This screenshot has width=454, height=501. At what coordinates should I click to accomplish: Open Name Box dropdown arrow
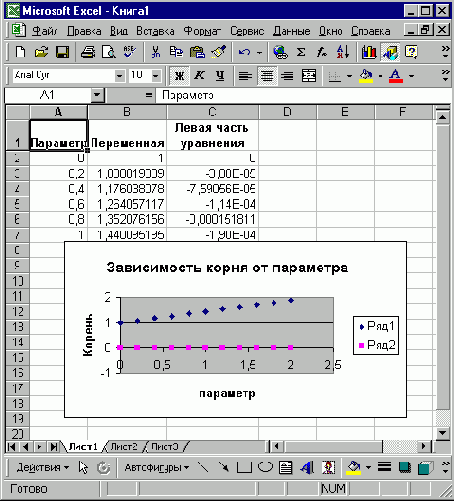97,95
